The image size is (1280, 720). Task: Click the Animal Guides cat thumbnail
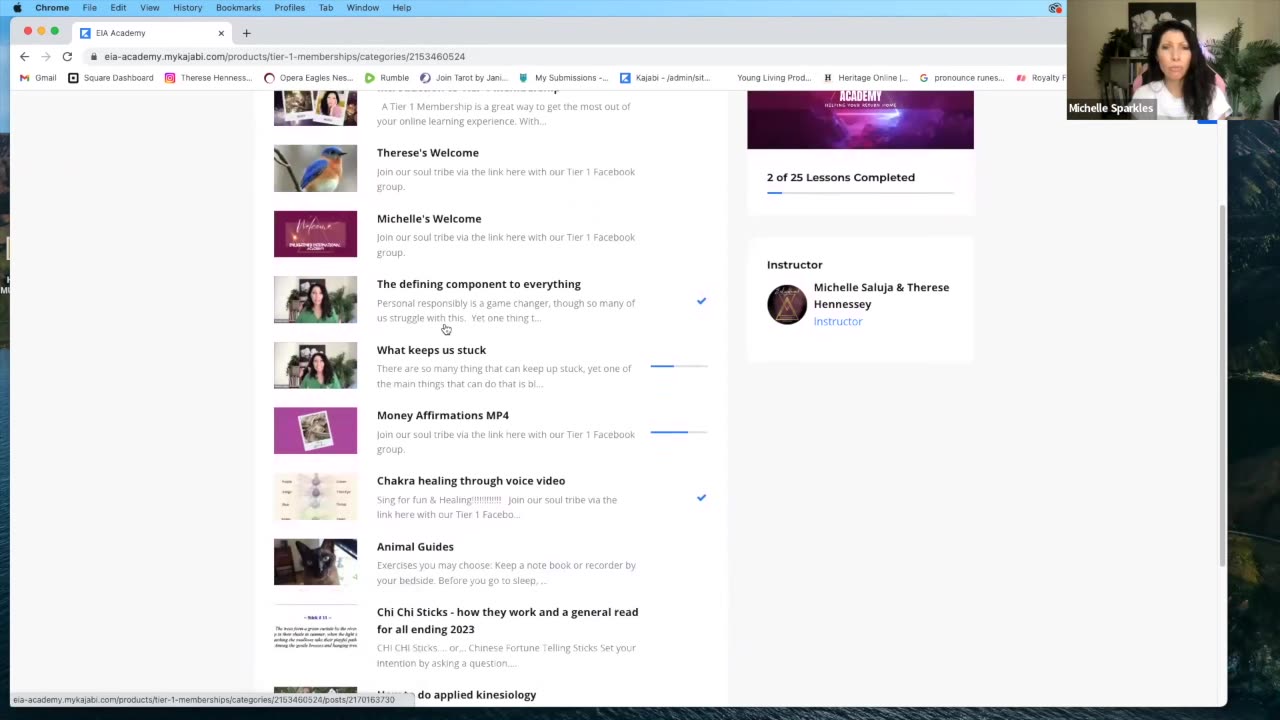(x=315, y=562)
